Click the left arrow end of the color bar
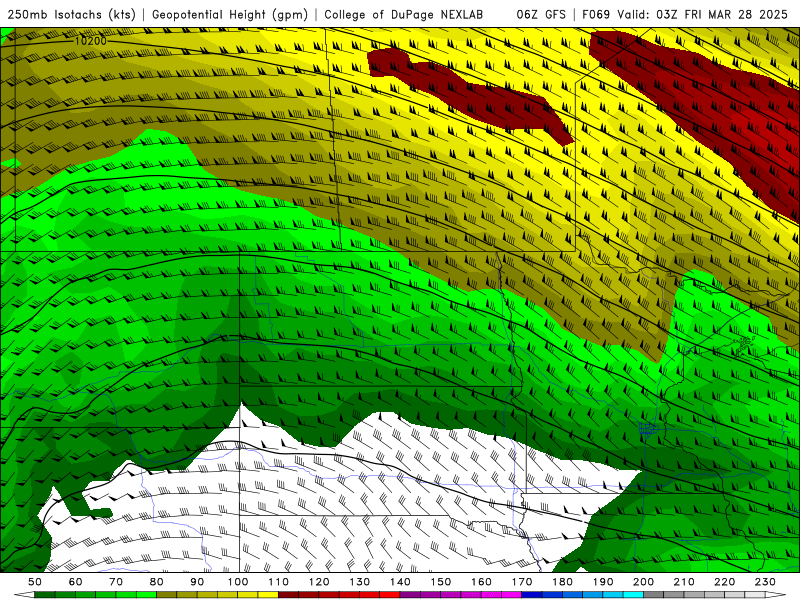This screenshot has width=800, height=600. point(24,595)
